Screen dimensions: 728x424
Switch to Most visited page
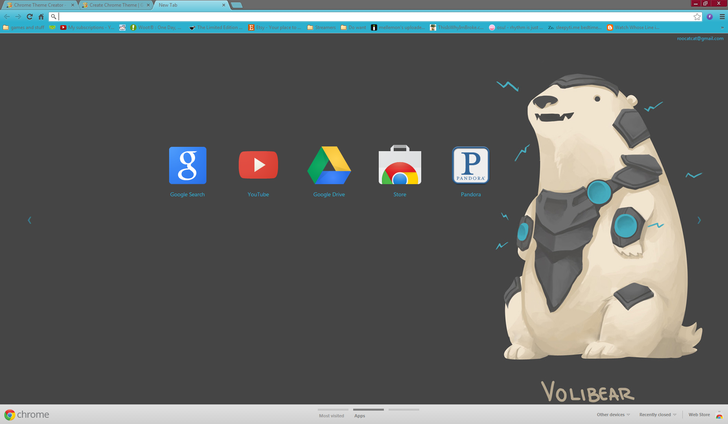[332, 413]
